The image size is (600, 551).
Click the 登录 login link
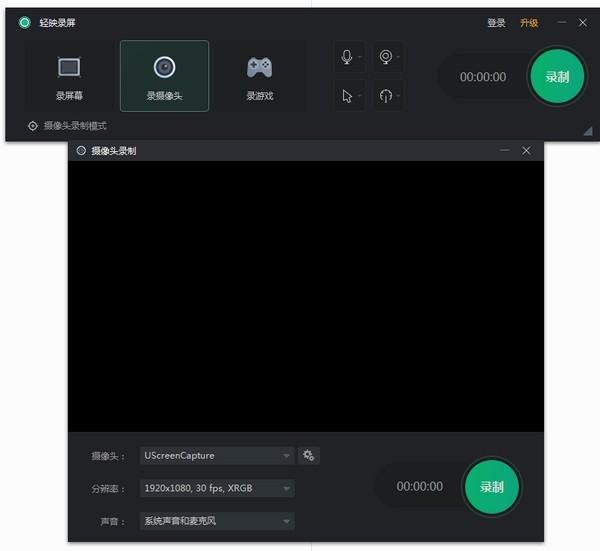pyautogui.click(x=496, y=23)
